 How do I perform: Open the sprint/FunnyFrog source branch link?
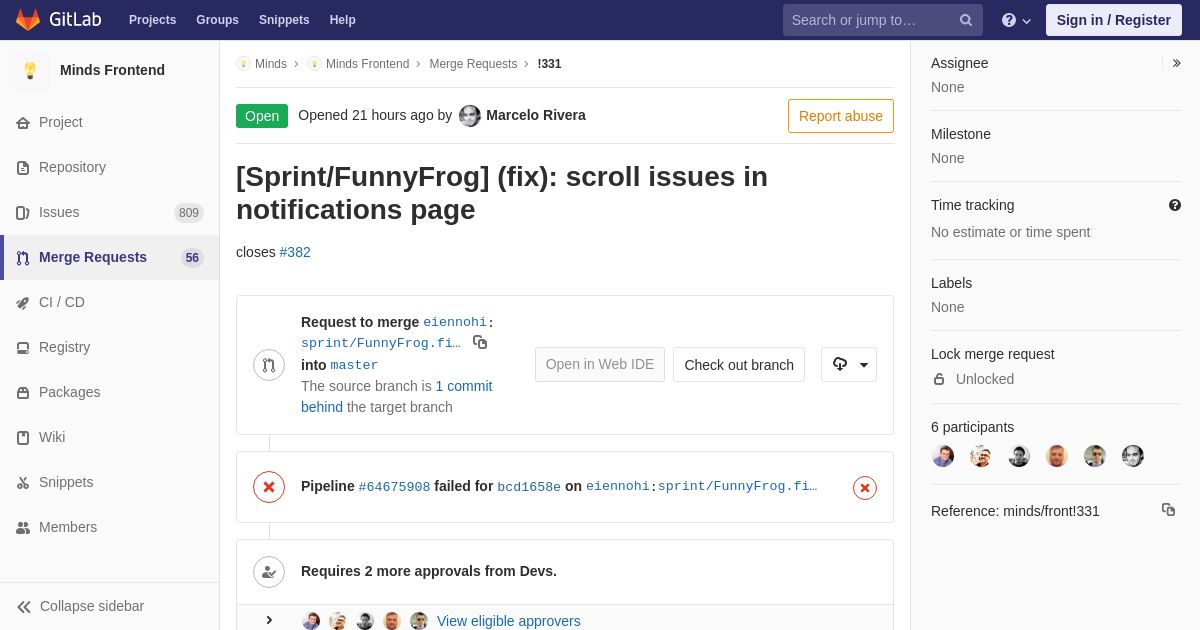pos(381,343)
